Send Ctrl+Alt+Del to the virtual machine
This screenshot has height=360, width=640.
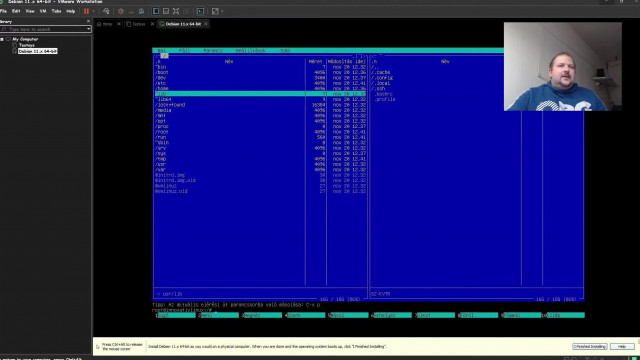(x=106, y=11)
